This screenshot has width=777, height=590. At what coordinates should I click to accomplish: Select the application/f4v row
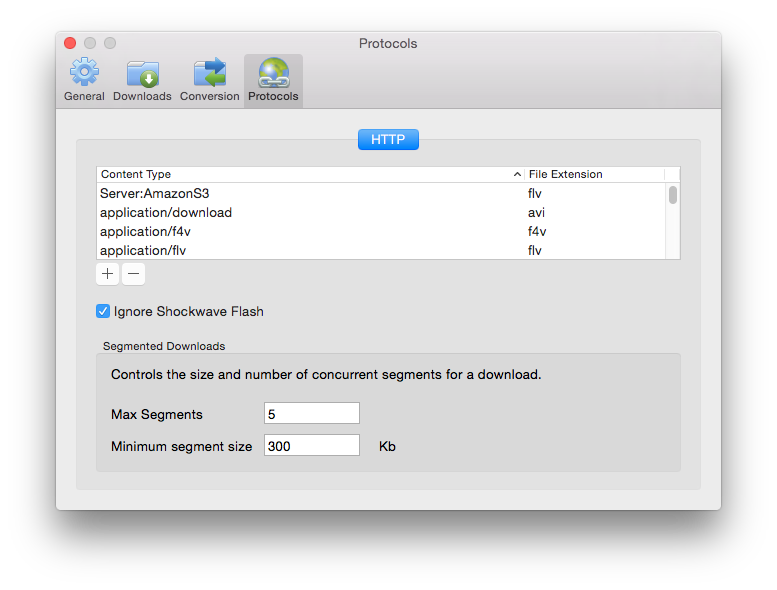pyautogui.click(x=381, y=231)
